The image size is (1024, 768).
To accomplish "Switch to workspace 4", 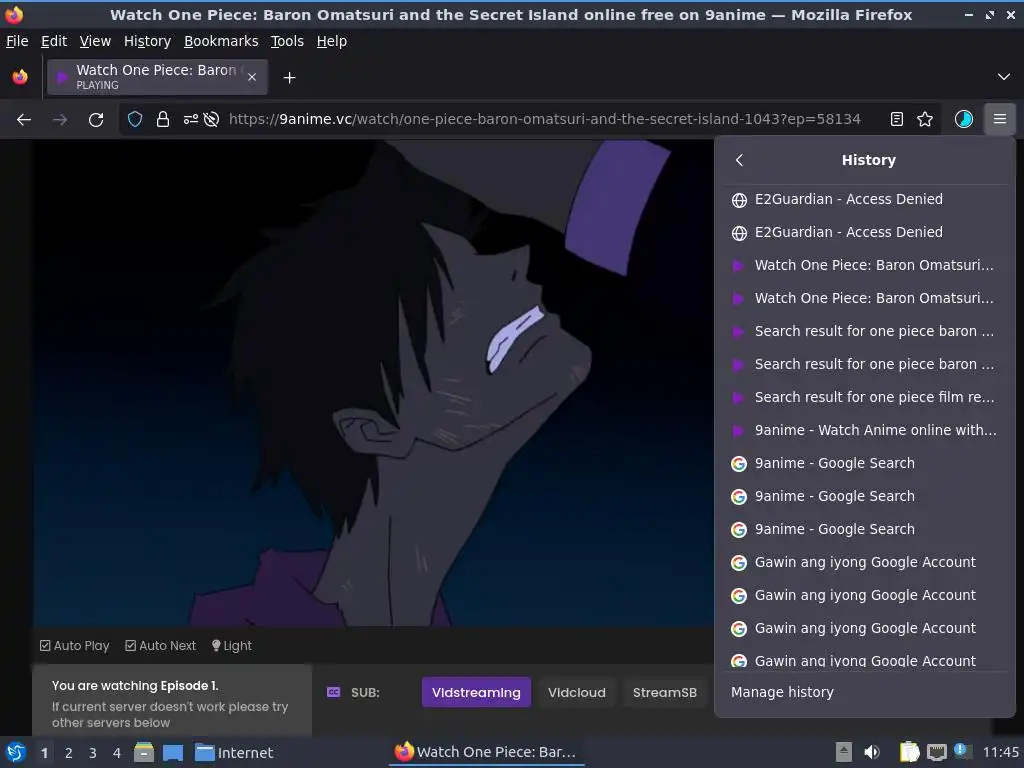I will [117, 753].
